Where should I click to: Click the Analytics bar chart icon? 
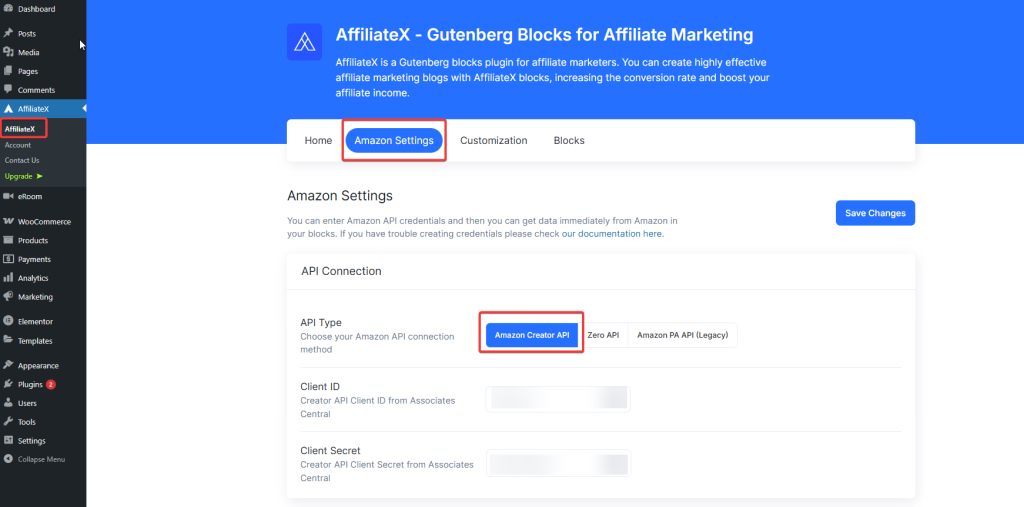click(x=8, y=278)
